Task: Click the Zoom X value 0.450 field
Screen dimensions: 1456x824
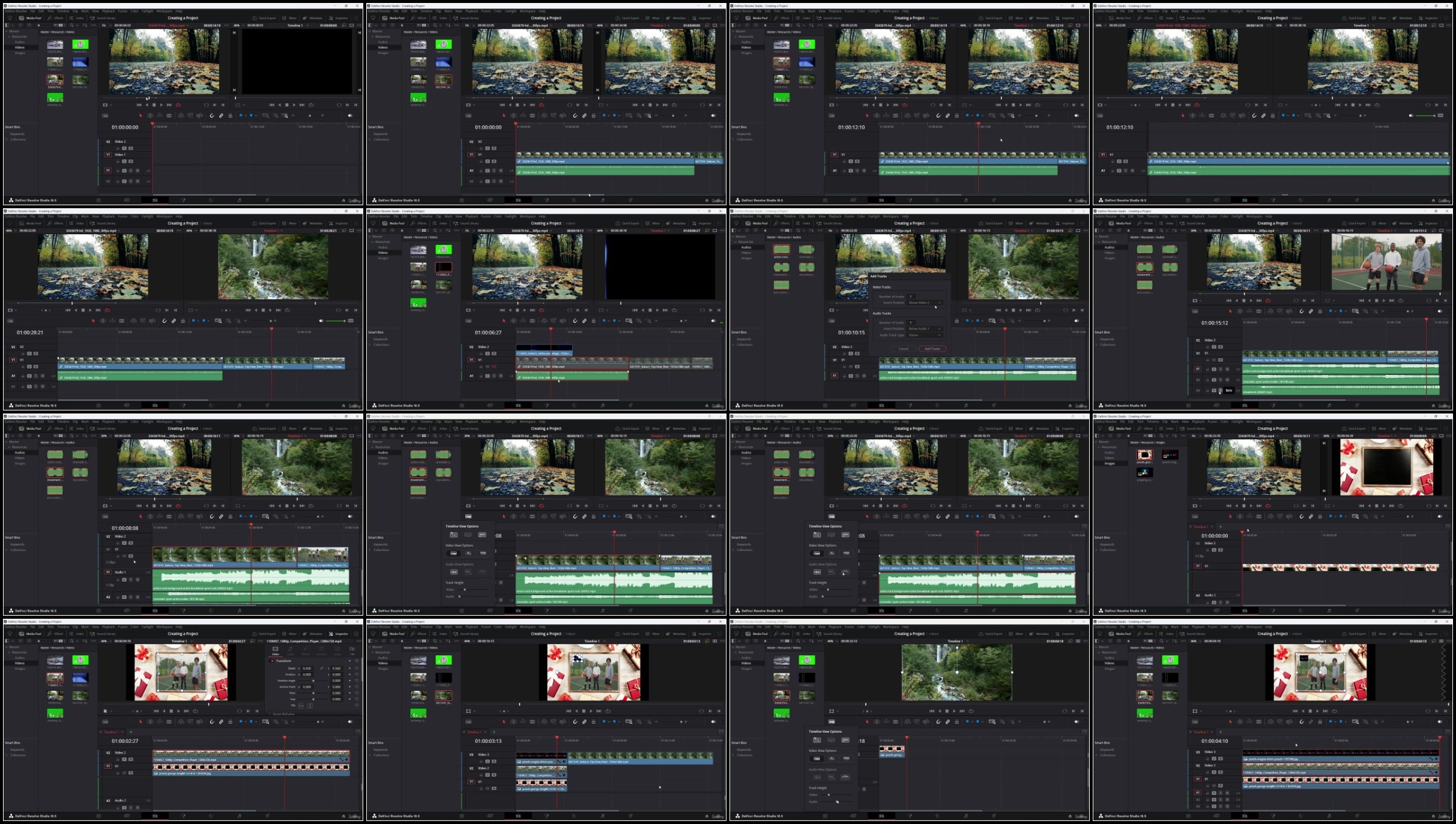Action: point(307,668)
